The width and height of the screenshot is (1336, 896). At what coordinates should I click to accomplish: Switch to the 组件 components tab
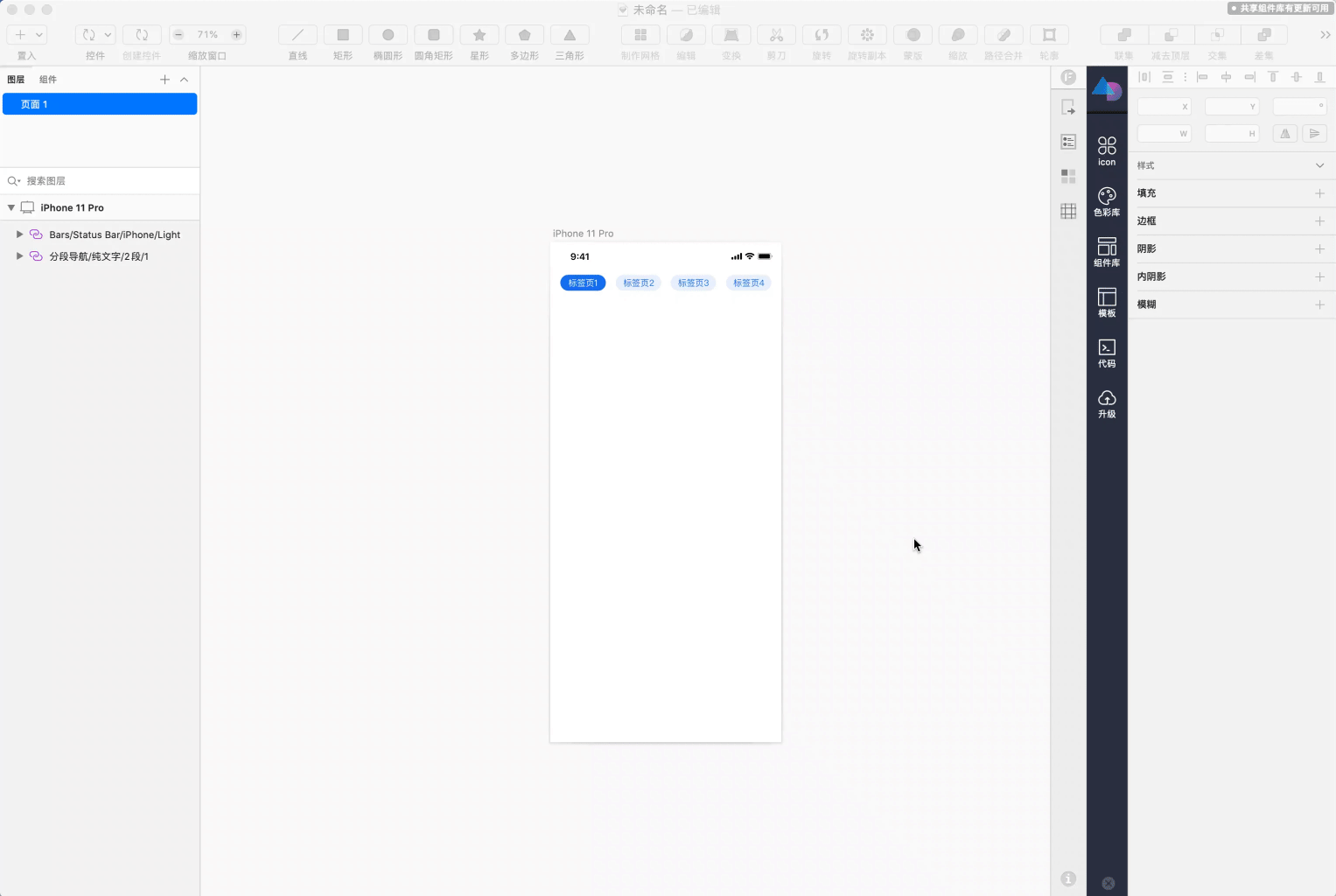point(48,80)
